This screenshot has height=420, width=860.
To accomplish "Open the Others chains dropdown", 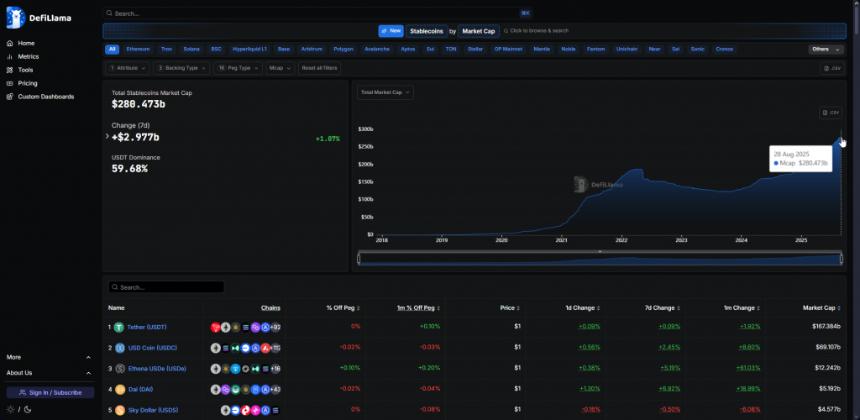I will click(825, 49).
